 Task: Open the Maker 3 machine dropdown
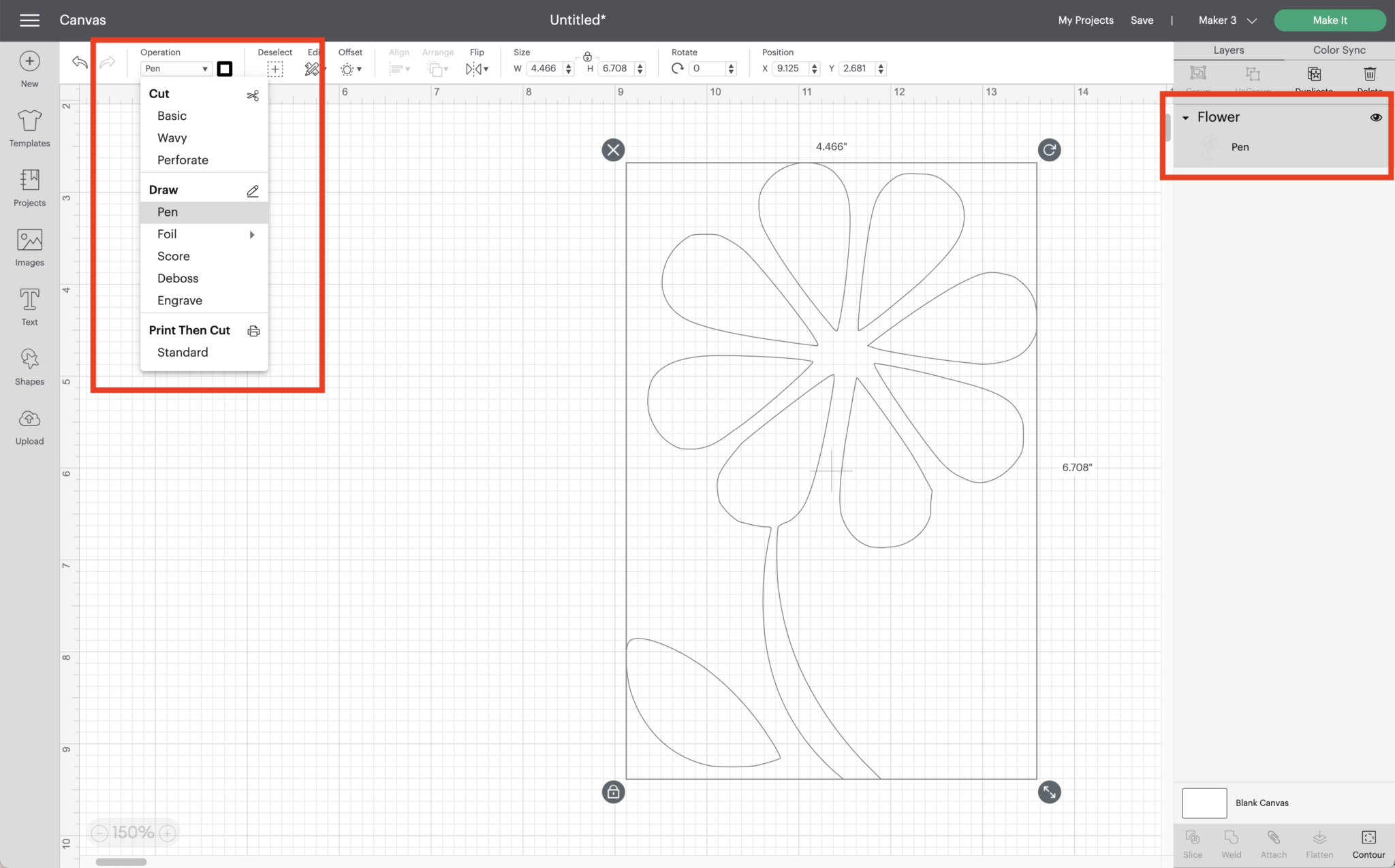coord(1225,20)
